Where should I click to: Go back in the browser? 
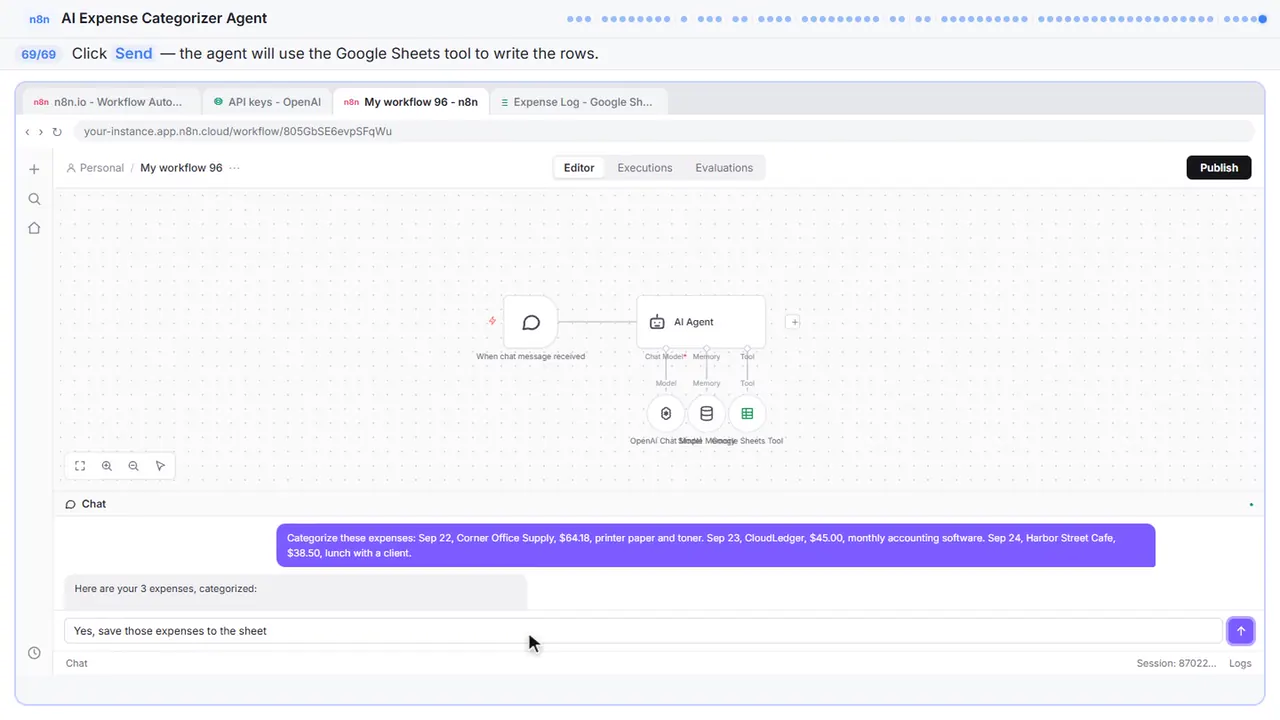pyautogui.click(x=27, y=131)
